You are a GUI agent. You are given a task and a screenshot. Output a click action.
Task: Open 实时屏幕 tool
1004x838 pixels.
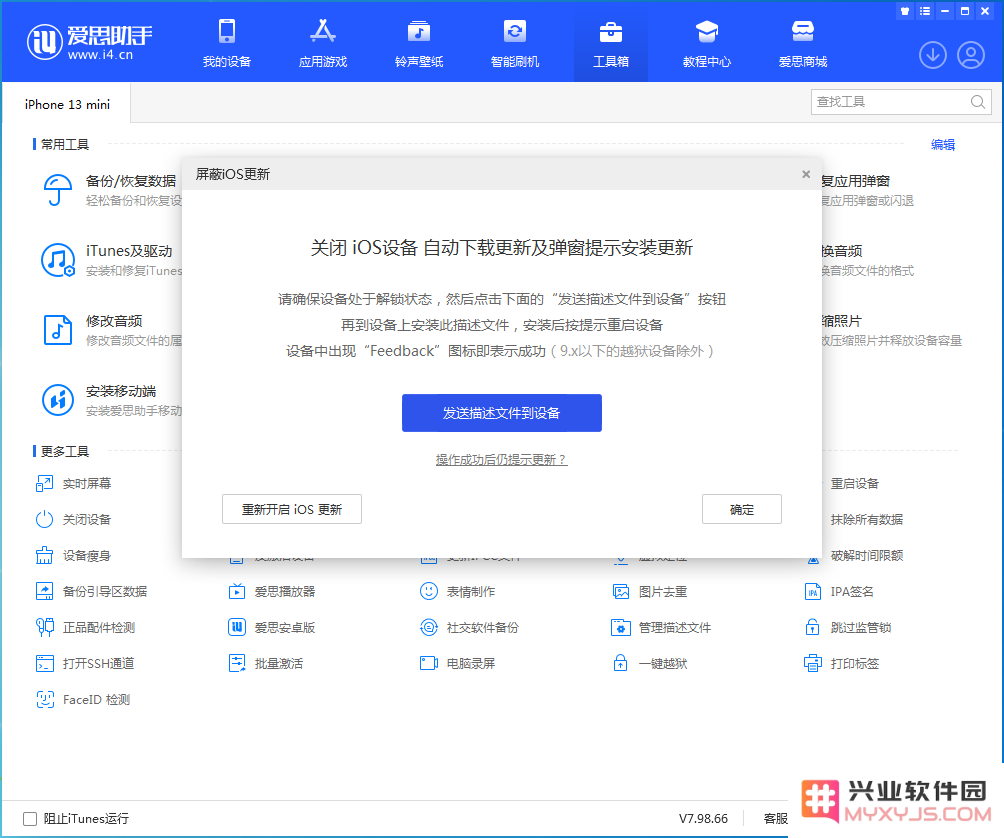tap(74, 483)
